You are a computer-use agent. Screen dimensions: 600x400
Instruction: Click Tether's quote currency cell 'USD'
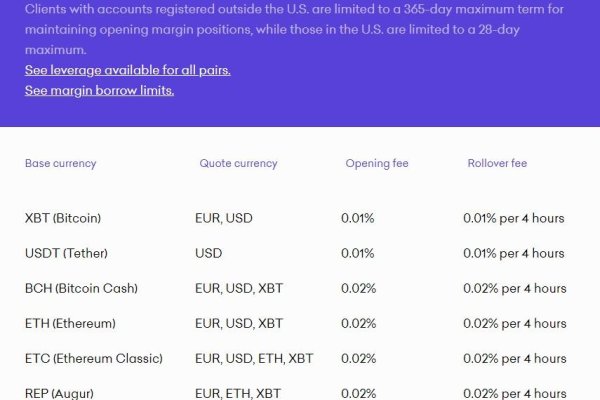209,253
